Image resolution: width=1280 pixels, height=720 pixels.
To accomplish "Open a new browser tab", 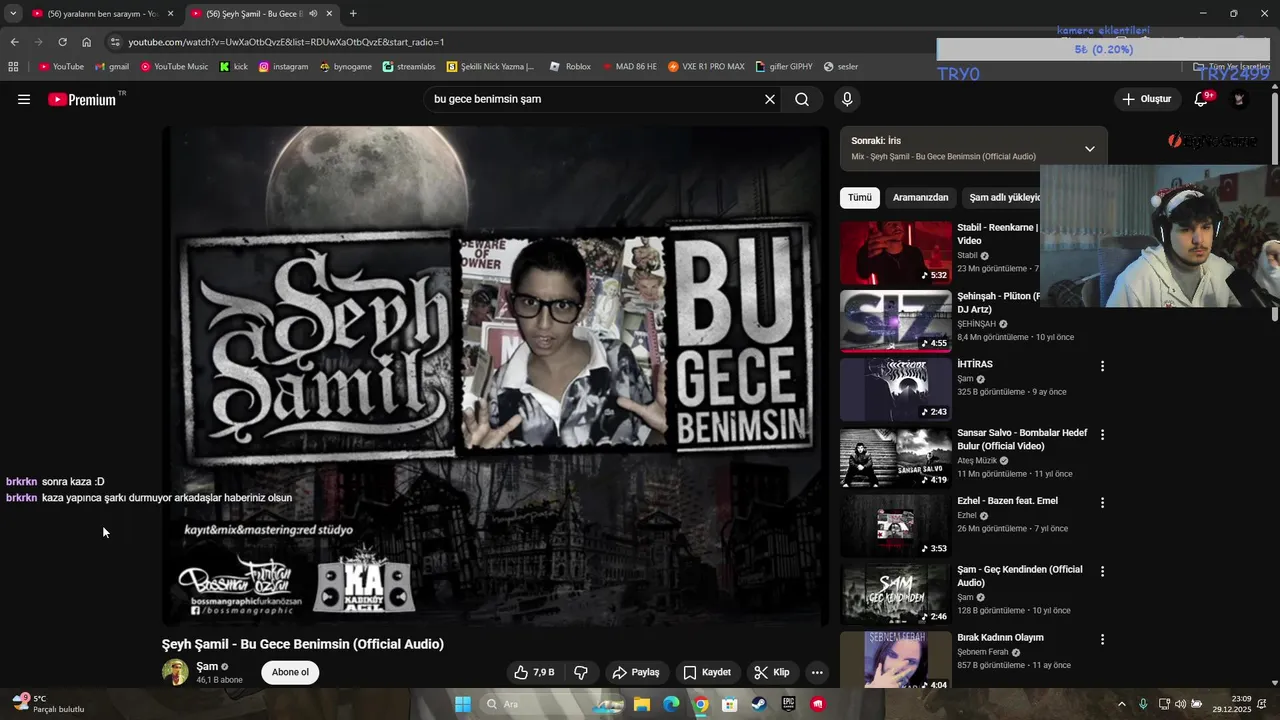I will tap(353, 13).
